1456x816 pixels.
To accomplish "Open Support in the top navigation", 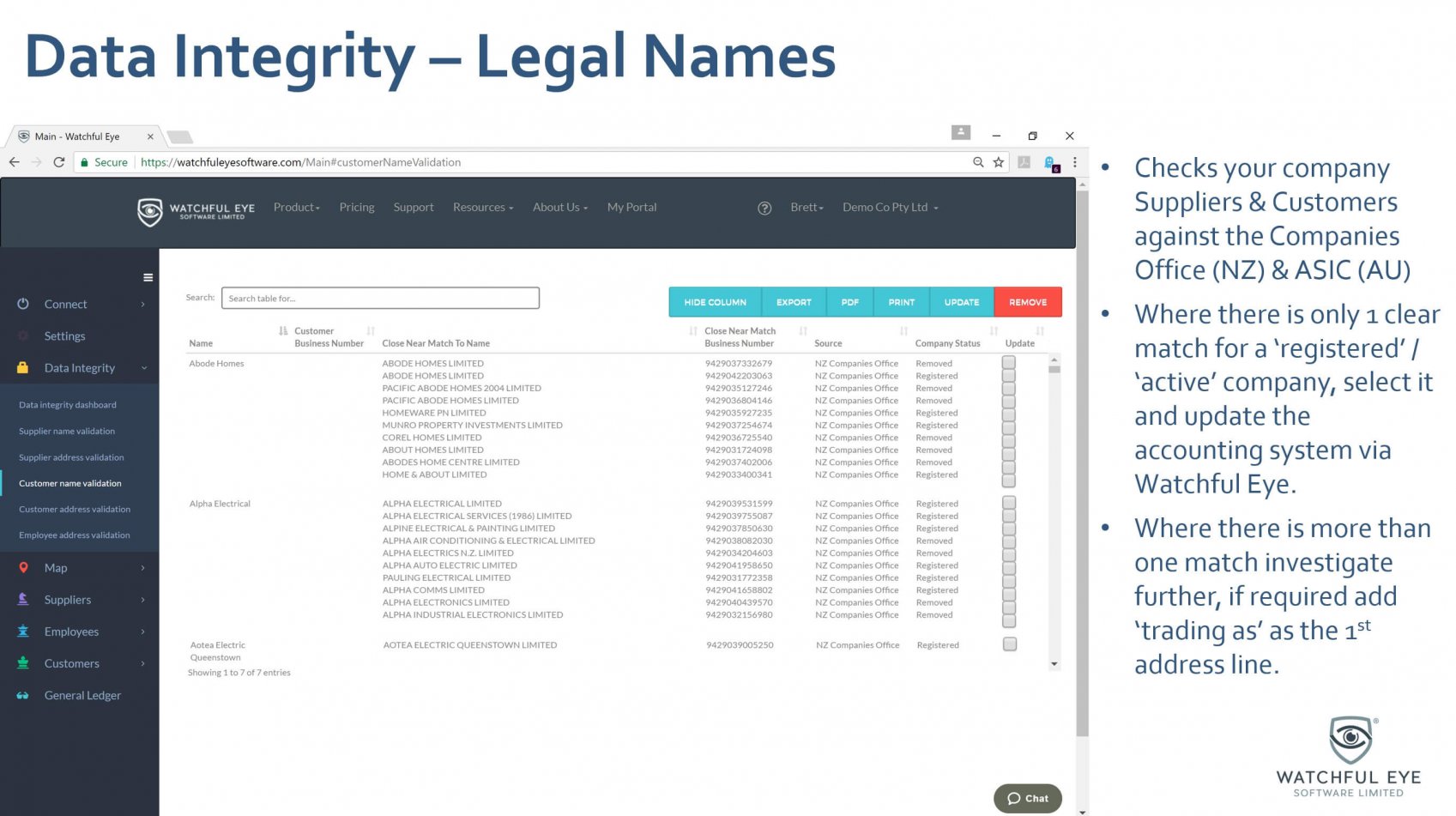I will coord(414,208).
